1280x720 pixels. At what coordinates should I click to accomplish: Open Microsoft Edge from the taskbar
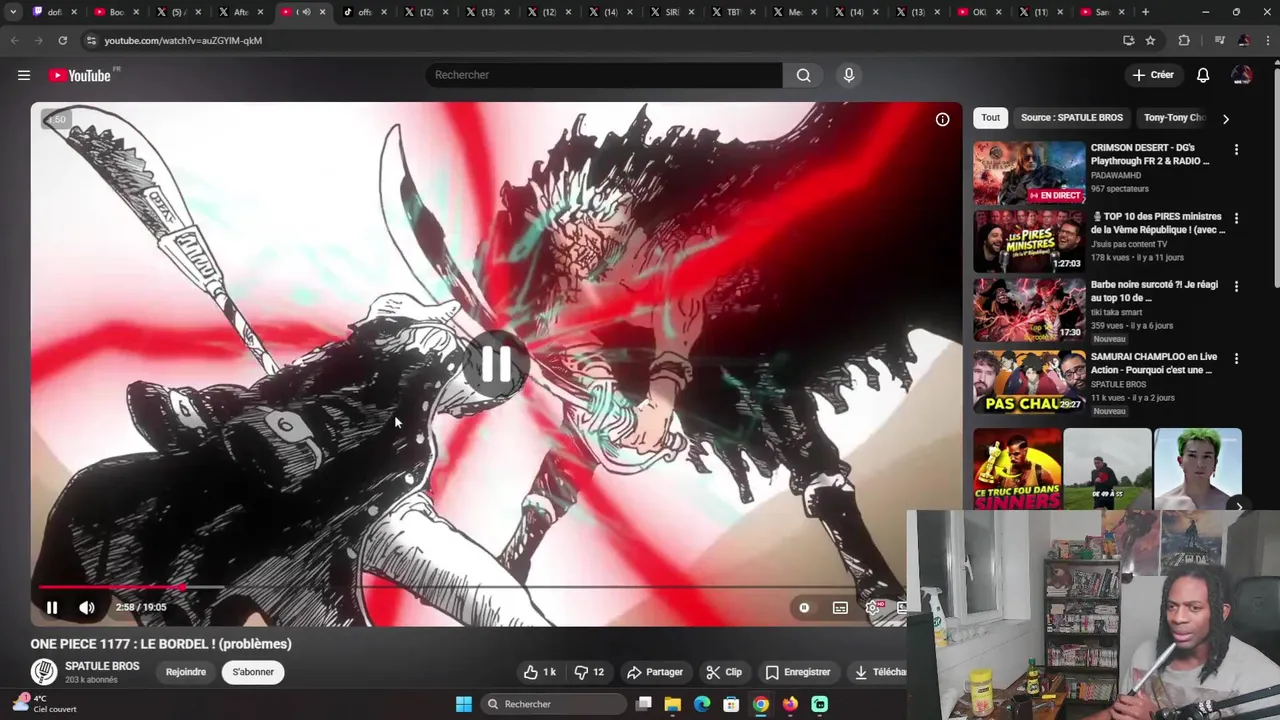[x=702, y=704]
